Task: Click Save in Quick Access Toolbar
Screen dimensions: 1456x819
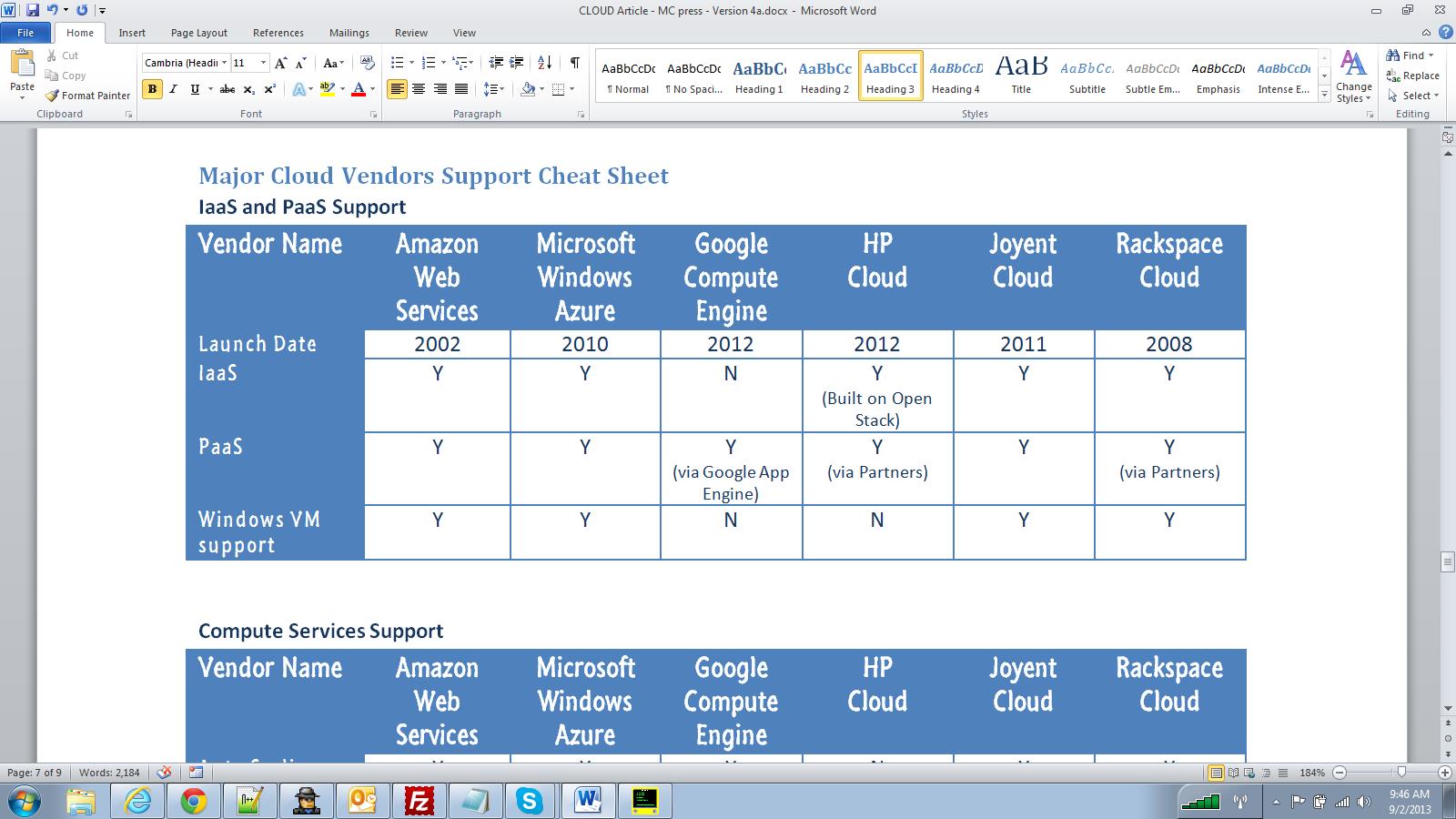Action: 33,10
